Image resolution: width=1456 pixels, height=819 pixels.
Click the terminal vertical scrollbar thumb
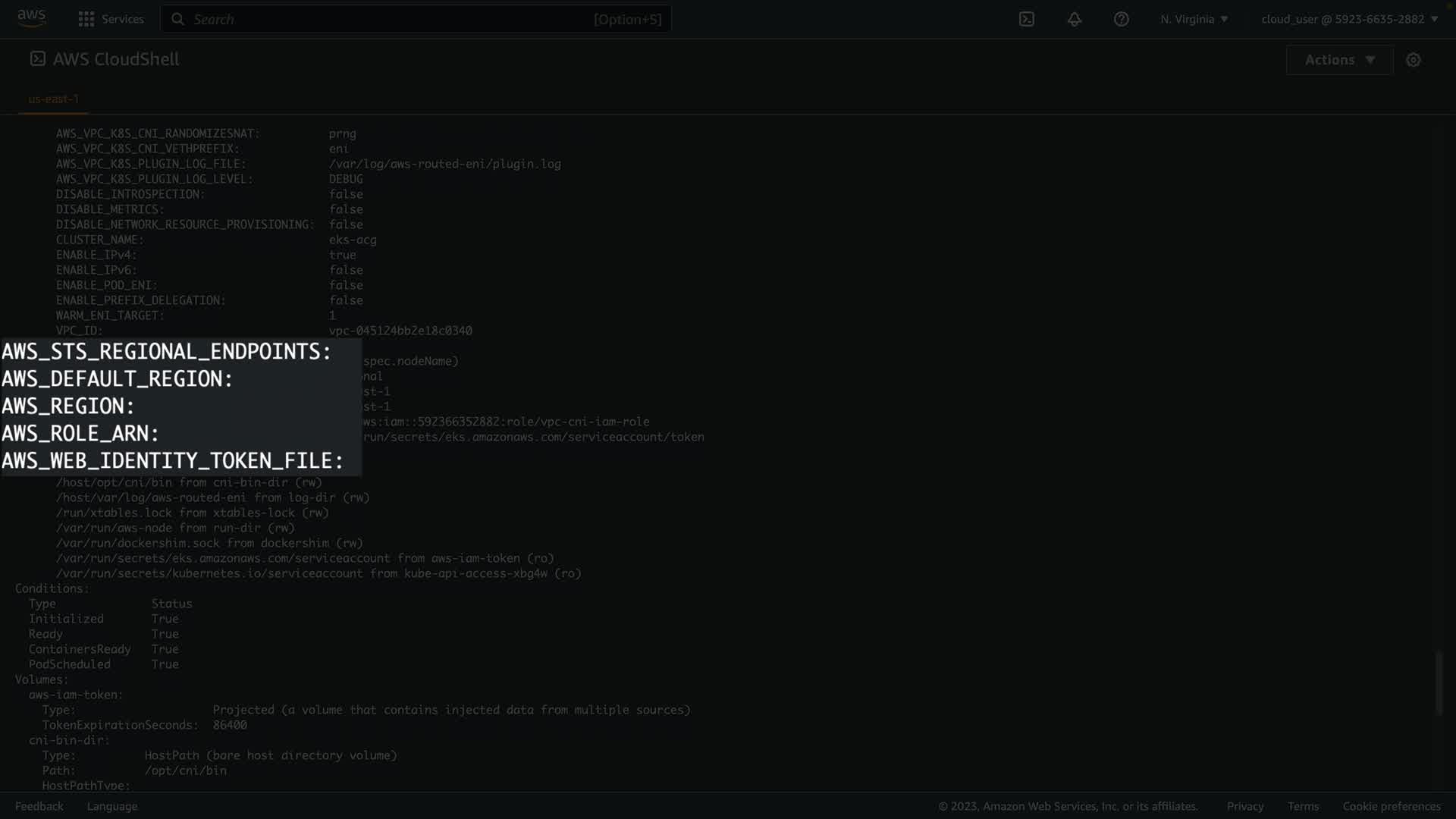pyautogui.click(x=1438, y=682)
